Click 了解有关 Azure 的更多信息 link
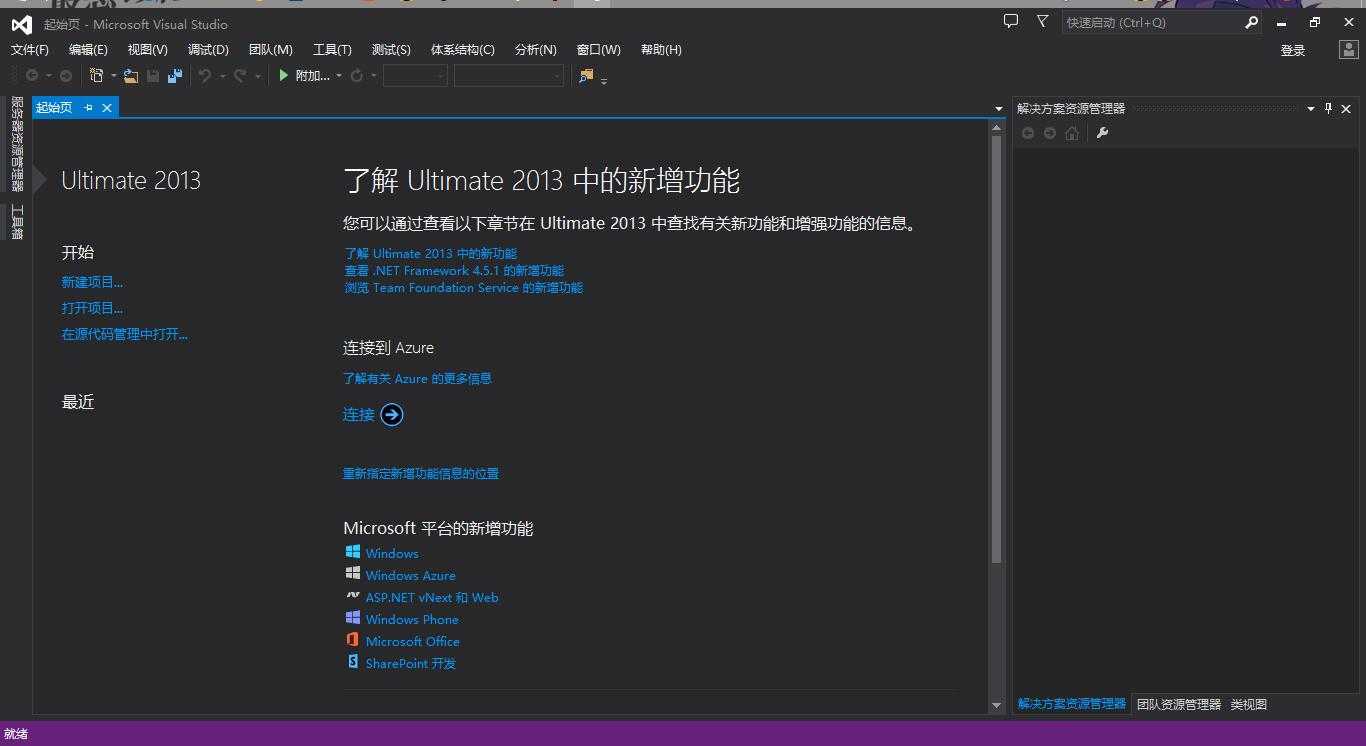1366x746 pixels. coord(417,378)
